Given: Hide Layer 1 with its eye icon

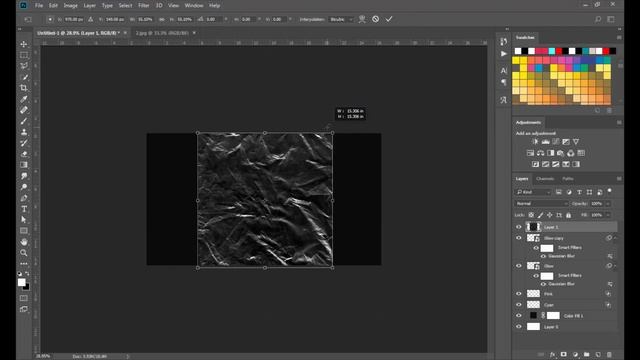Looking at the screenshot, I should pos(519,227).
